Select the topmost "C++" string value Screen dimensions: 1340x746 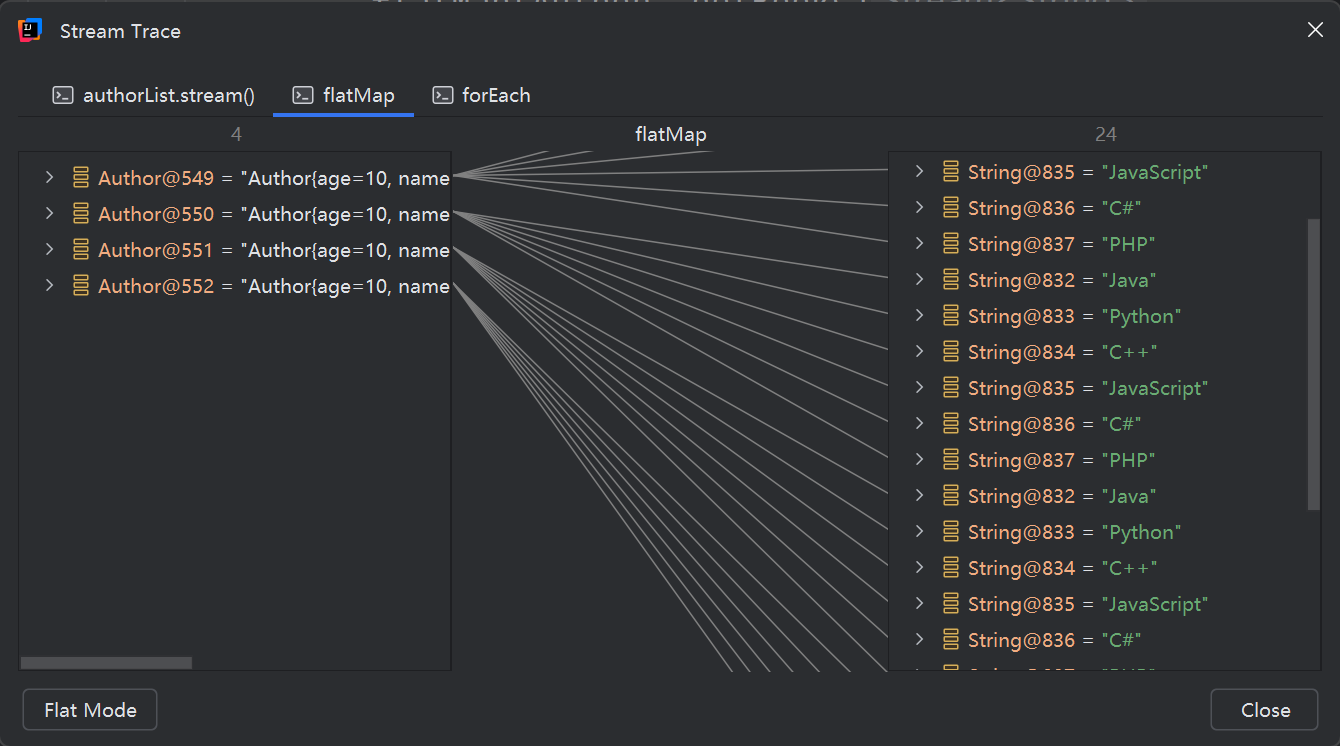coord(1129,352)
